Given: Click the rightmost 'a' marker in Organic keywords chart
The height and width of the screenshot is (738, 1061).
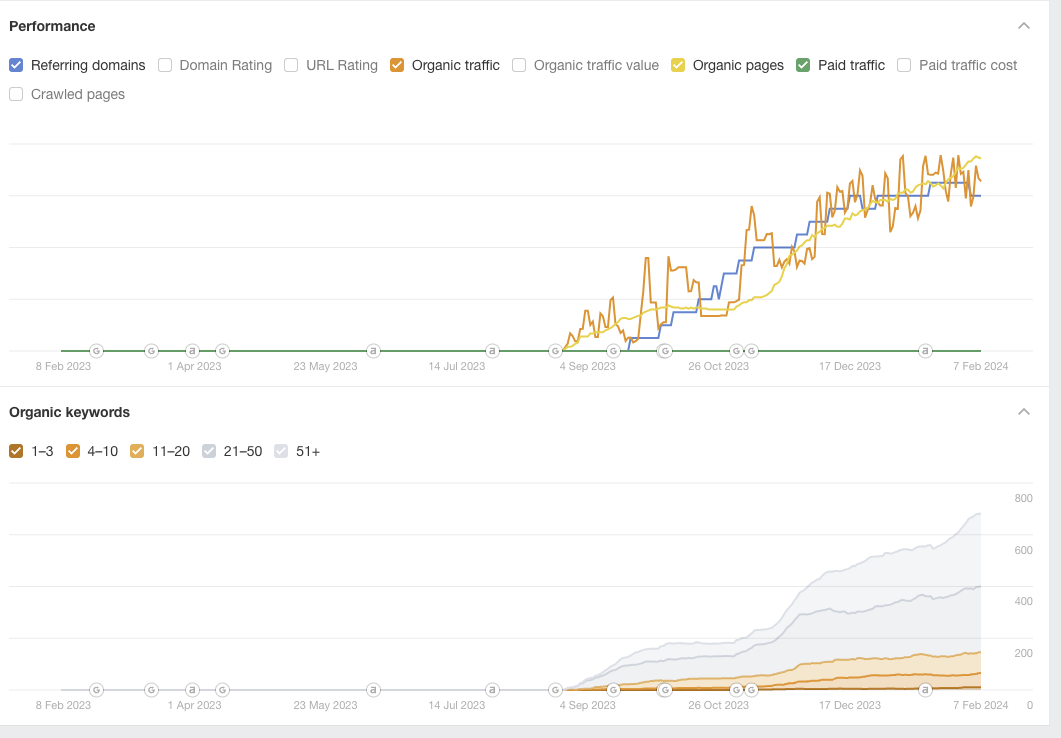Looking at the screenshot, I should [925, 689].
